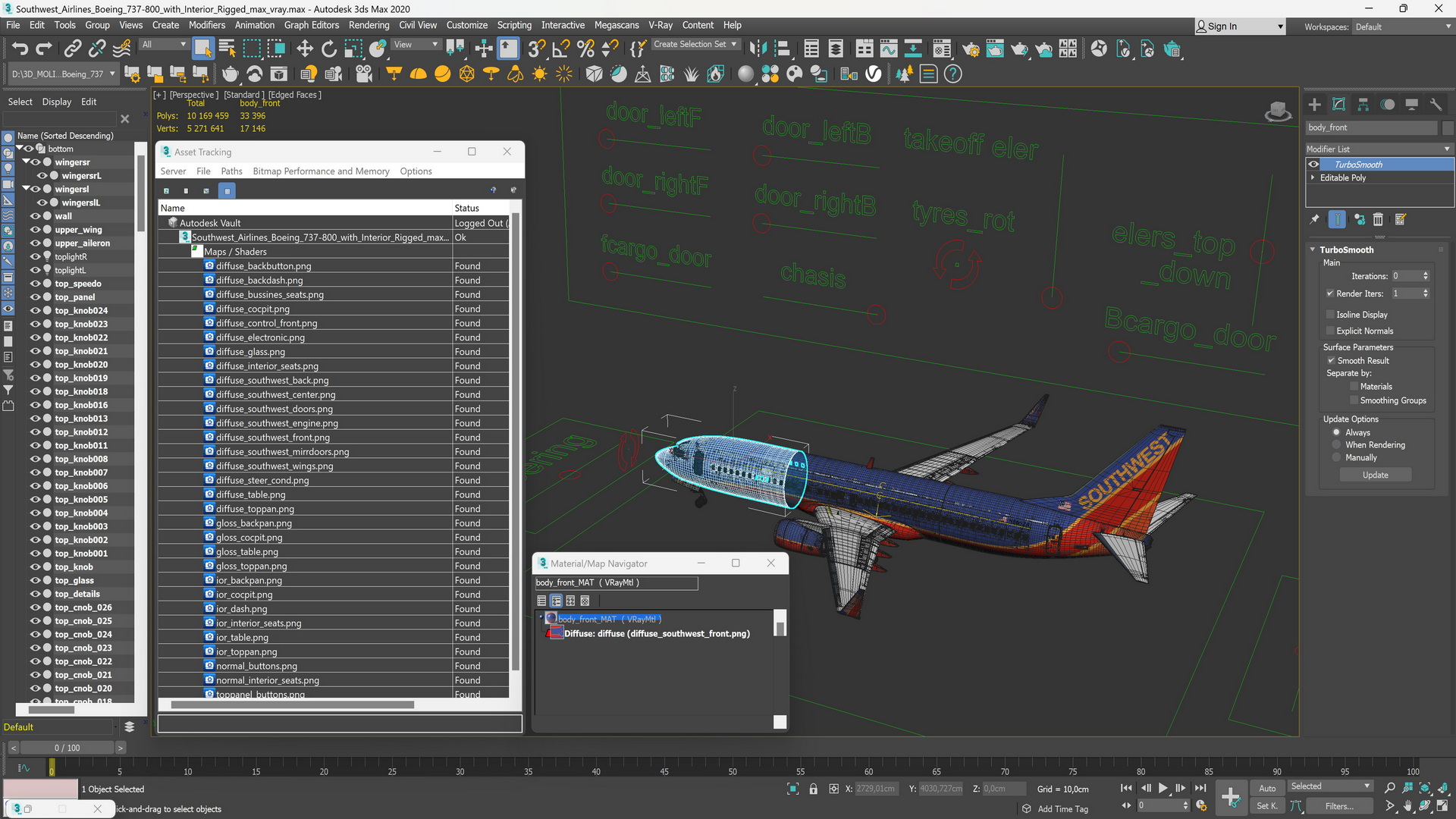Collapse the wingersr tree node
The width and height of the screenshot is (1456, 819).
pos(25,162)
